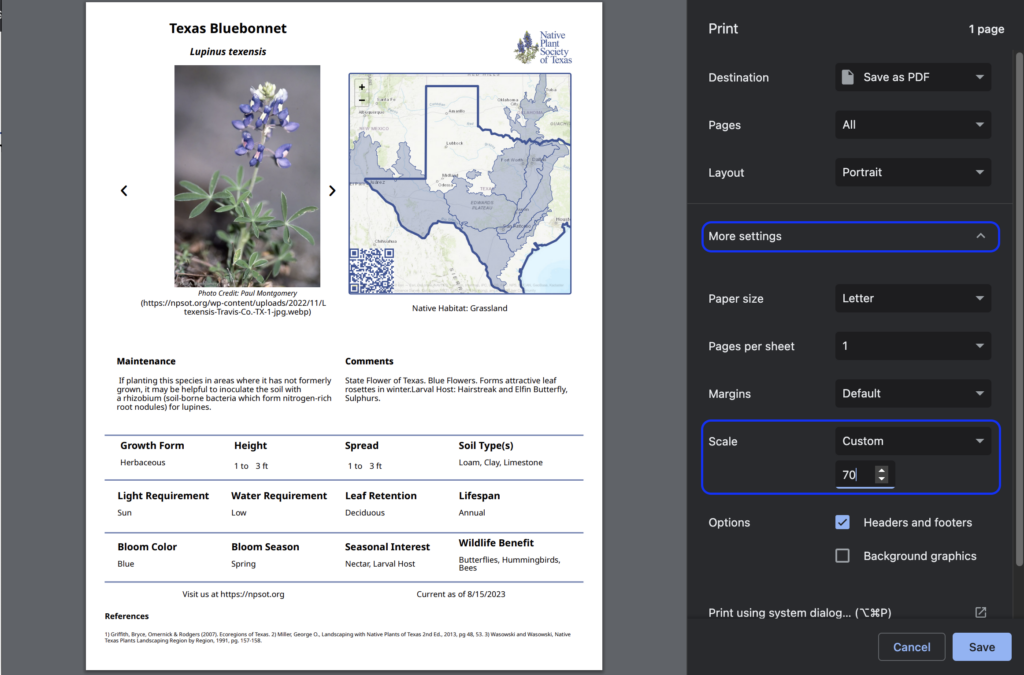Click the previous photo left arrow

tap(124, 191)
